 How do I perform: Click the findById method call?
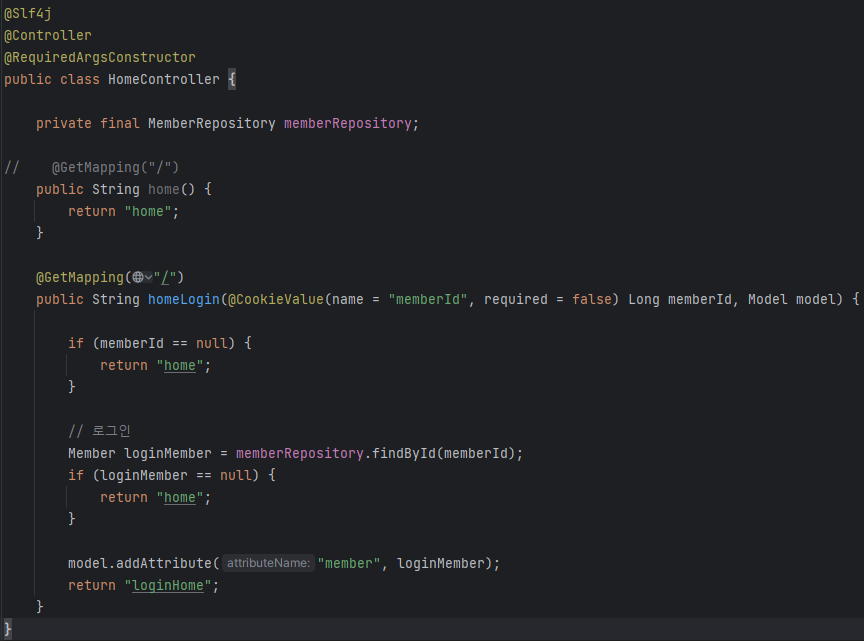click(404, 453)
